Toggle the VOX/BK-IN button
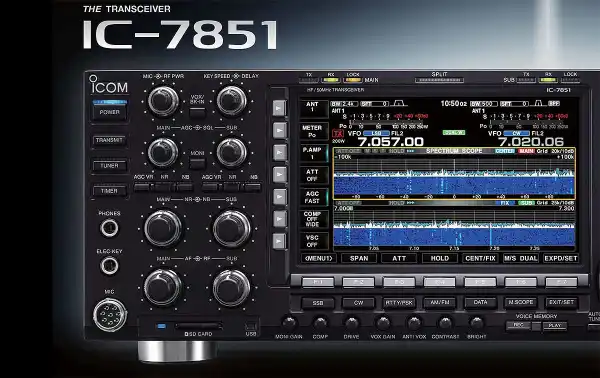The height and width of the screenshot is (378, 600). [x=197, y=112]
